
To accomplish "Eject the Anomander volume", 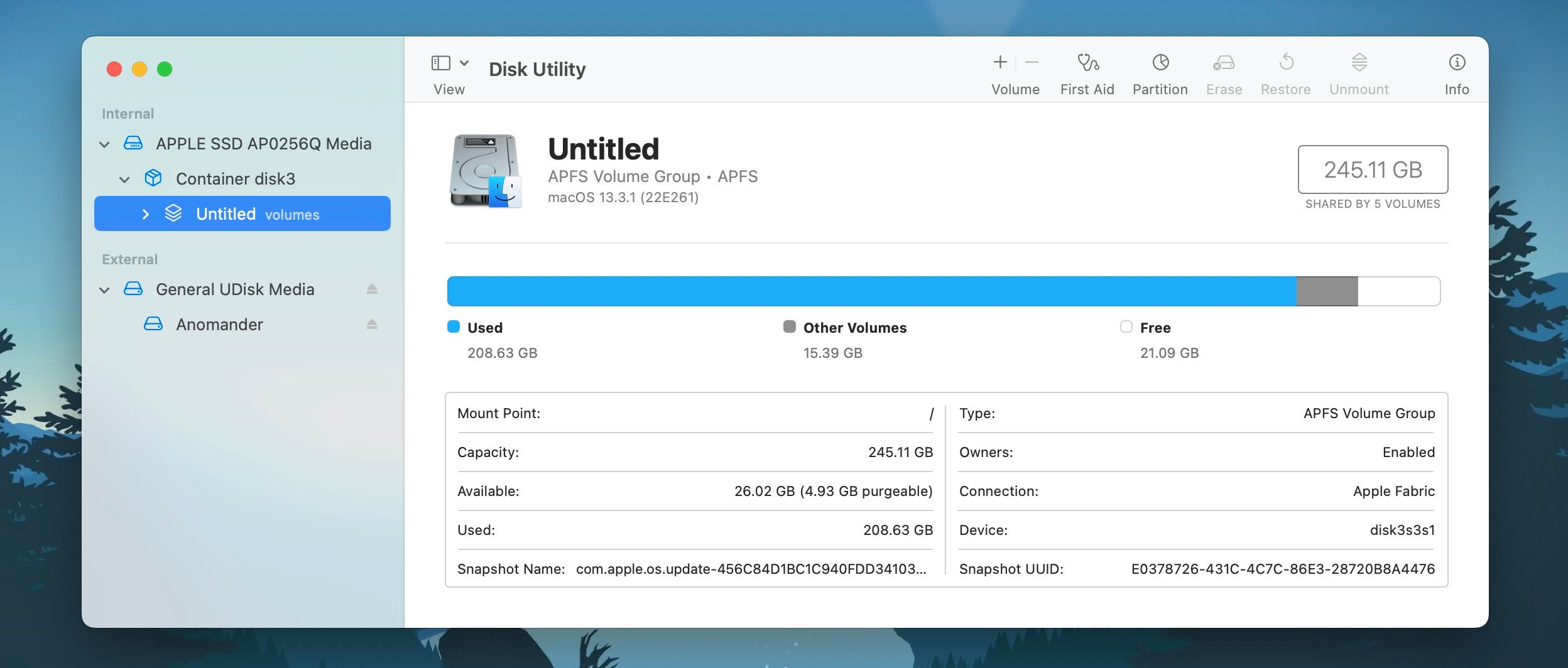I will 372,324.
